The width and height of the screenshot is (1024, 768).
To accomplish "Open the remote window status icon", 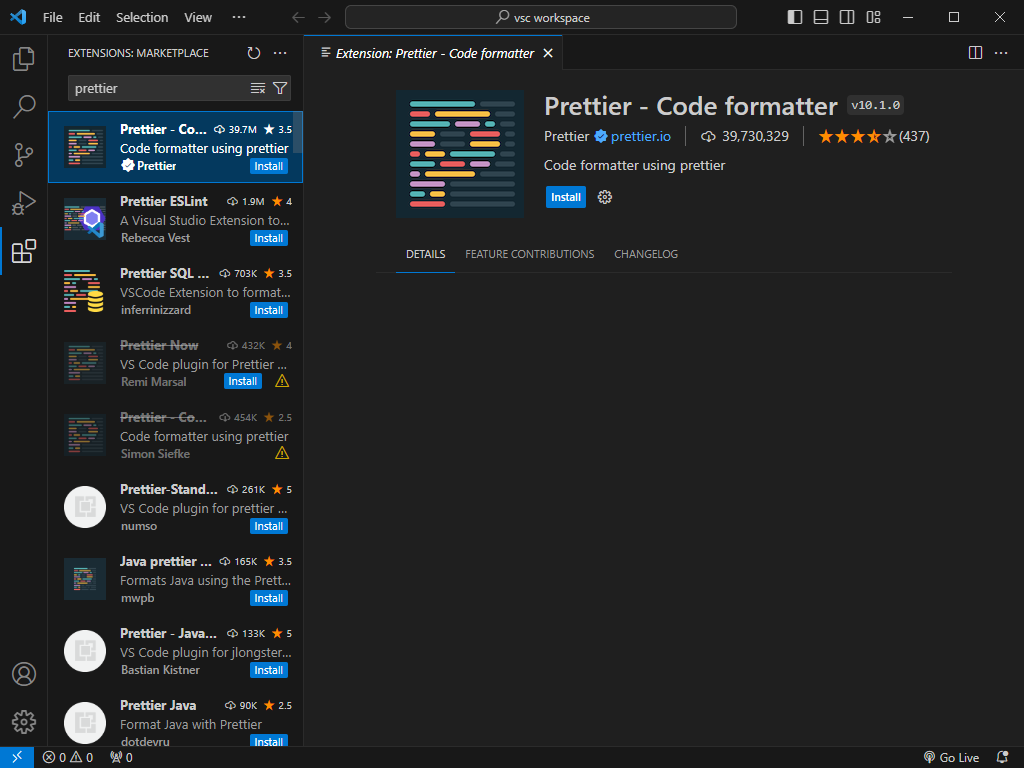I will [x=17, y=757].
